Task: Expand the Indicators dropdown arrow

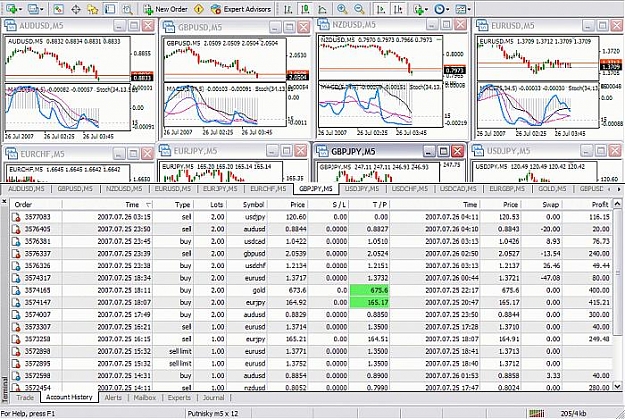Action: (x=426, y=9)
